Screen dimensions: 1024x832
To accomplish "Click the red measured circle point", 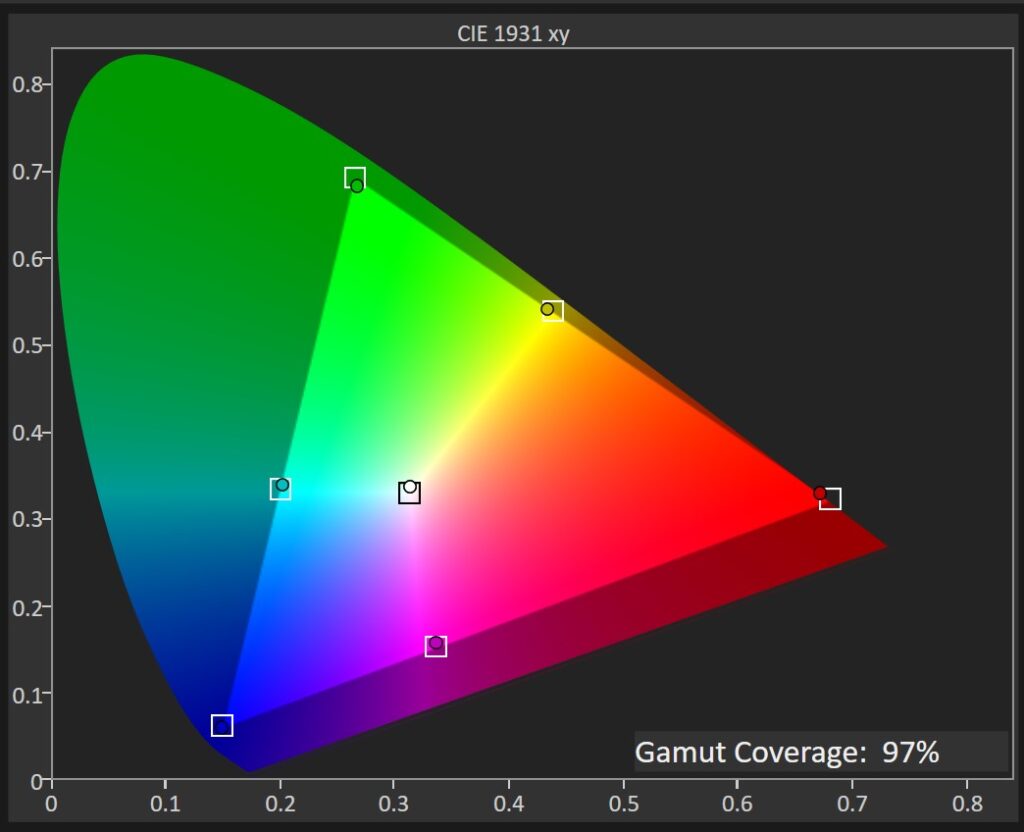I will [820, 493].
